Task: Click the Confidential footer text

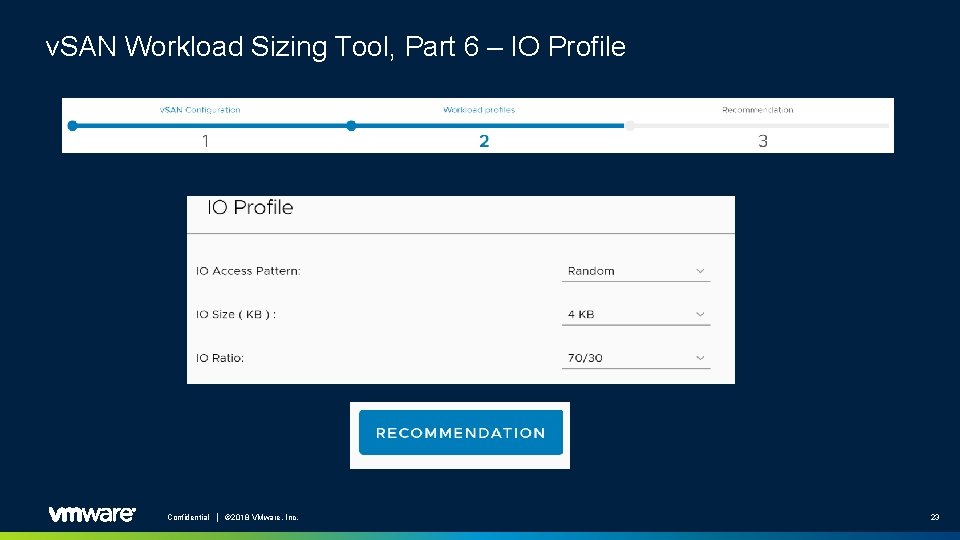Action: coord(189,517)
